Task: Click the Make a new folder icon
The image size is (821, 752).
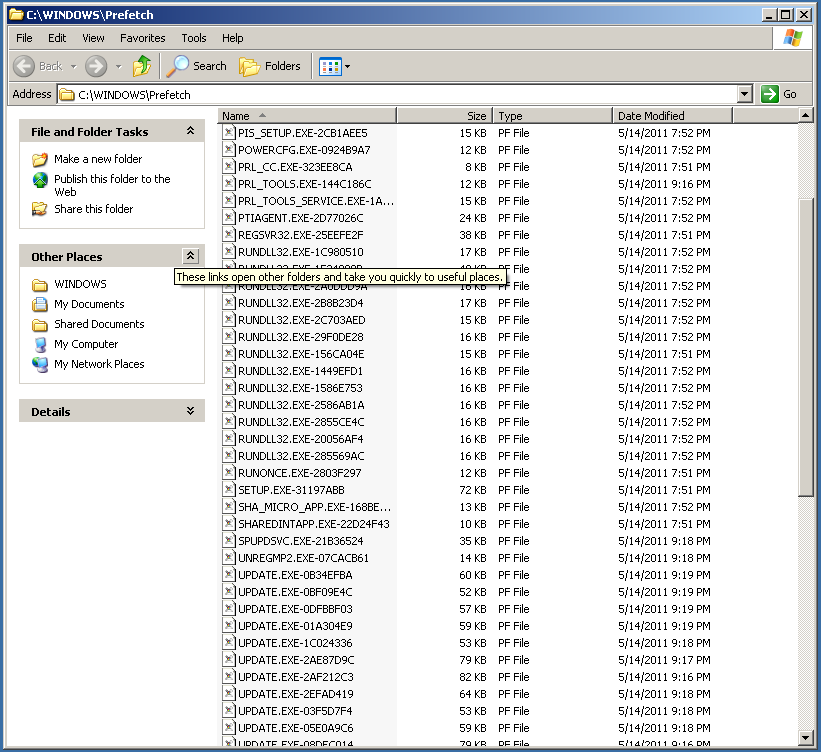Action: pos(40,159)
